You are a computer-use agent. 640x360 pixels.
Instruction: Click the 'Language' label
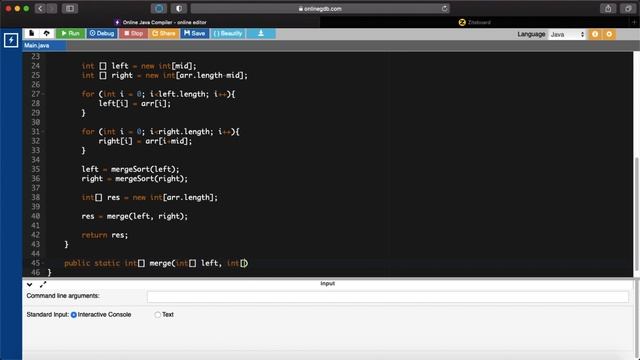(x=531, y=34)
